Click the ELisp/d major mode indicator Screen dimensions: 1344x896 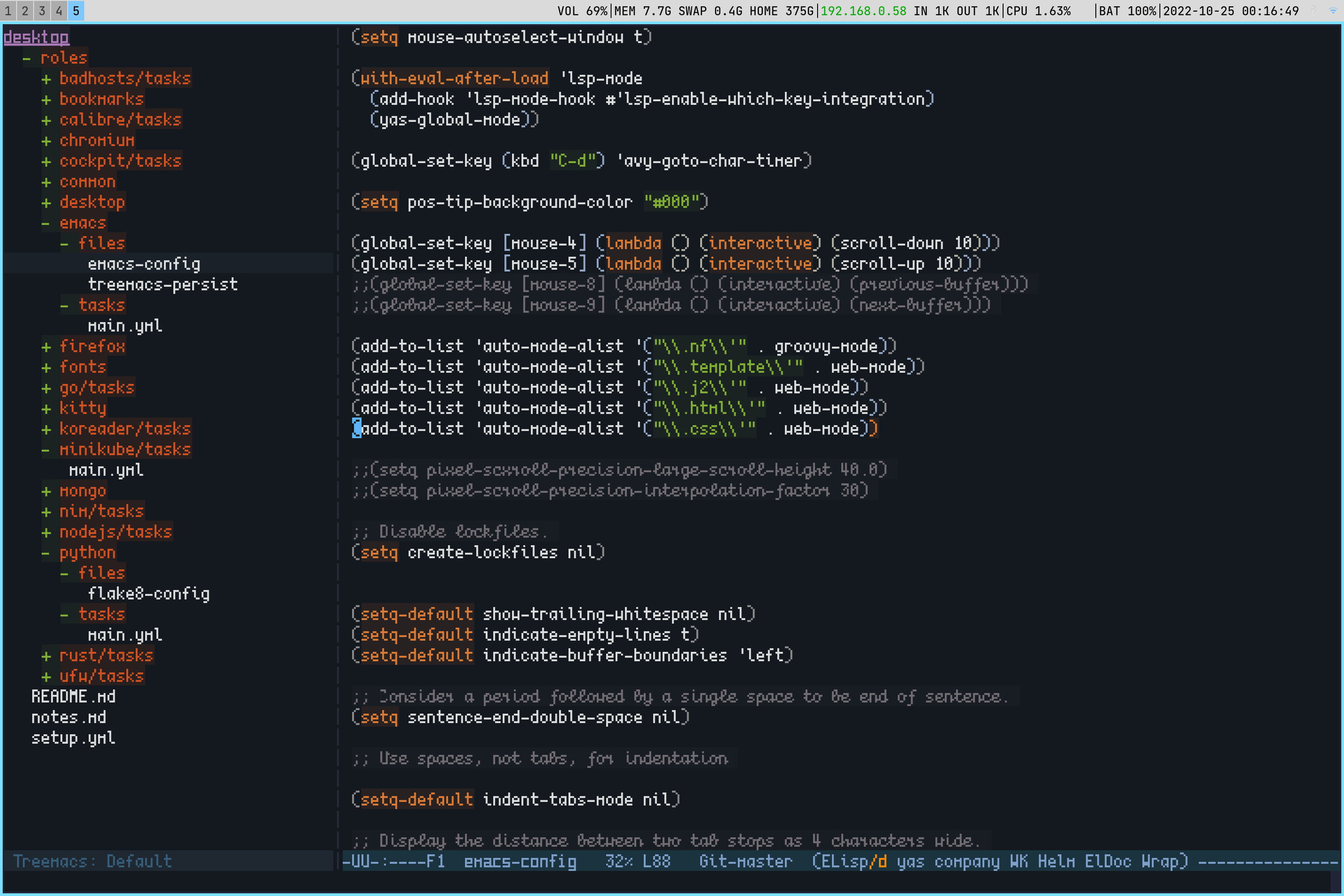pyautogui.click(x=854, y=861)
